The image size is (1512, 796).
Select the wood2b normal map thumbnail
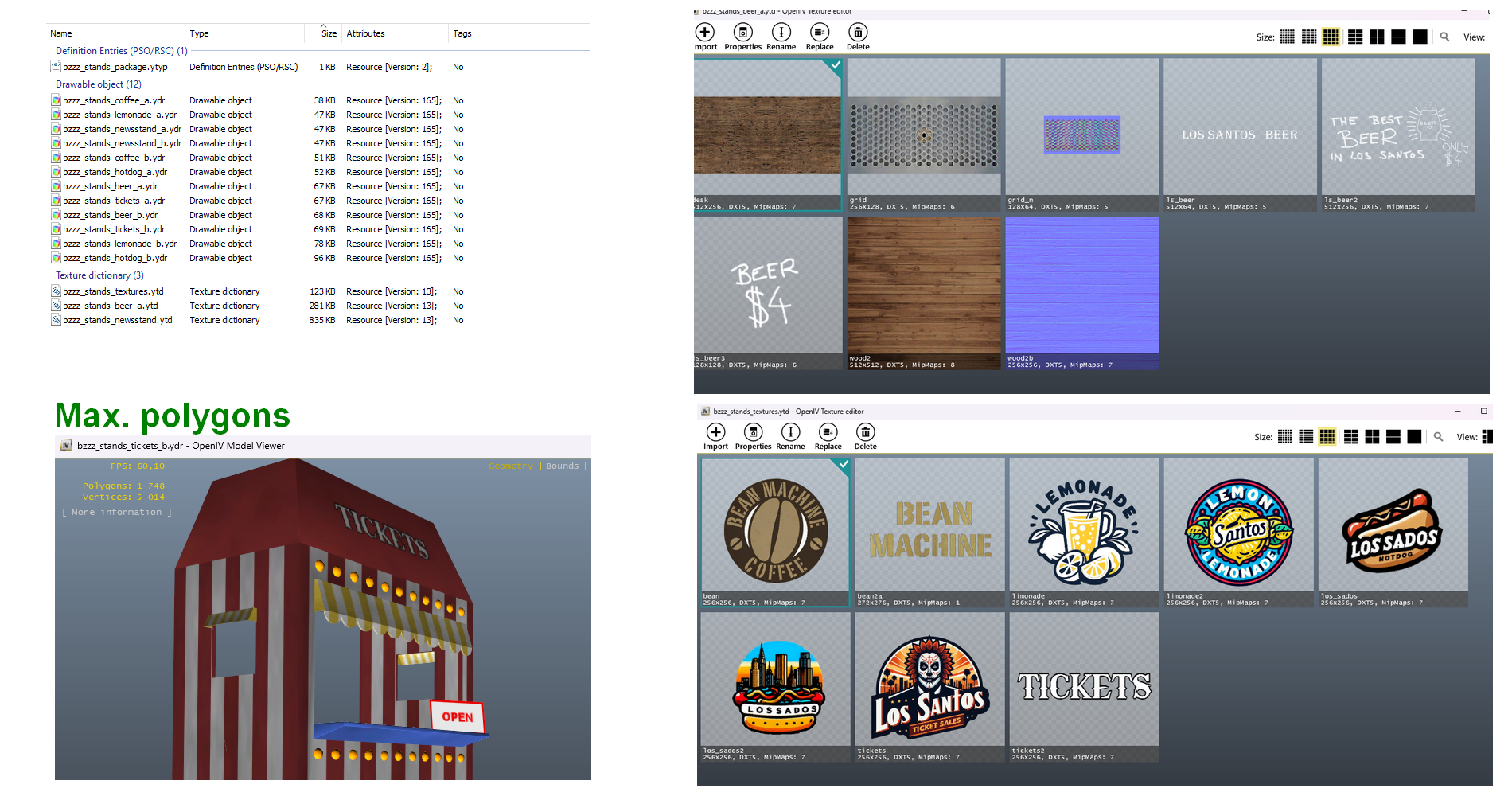(1081, 293)
